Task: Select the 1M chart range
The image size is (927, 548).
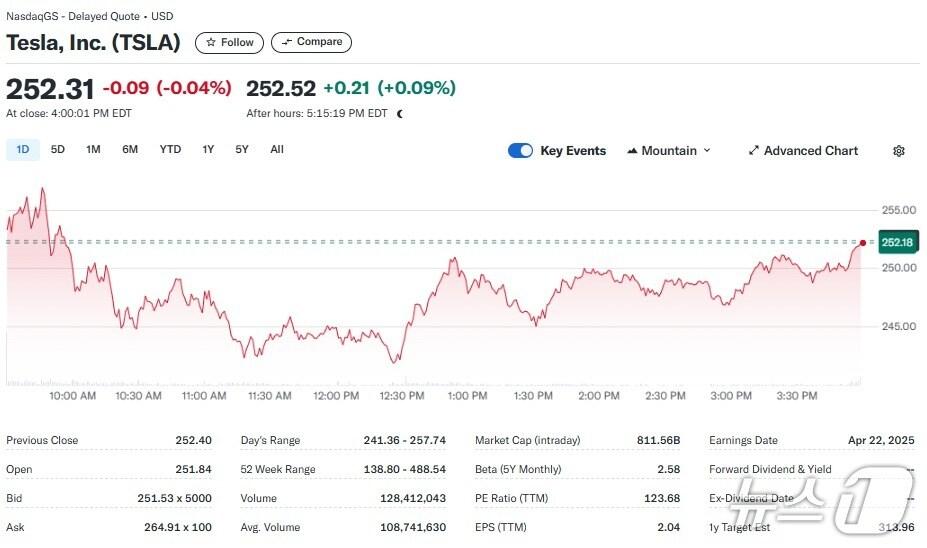Action: [93, 150]
